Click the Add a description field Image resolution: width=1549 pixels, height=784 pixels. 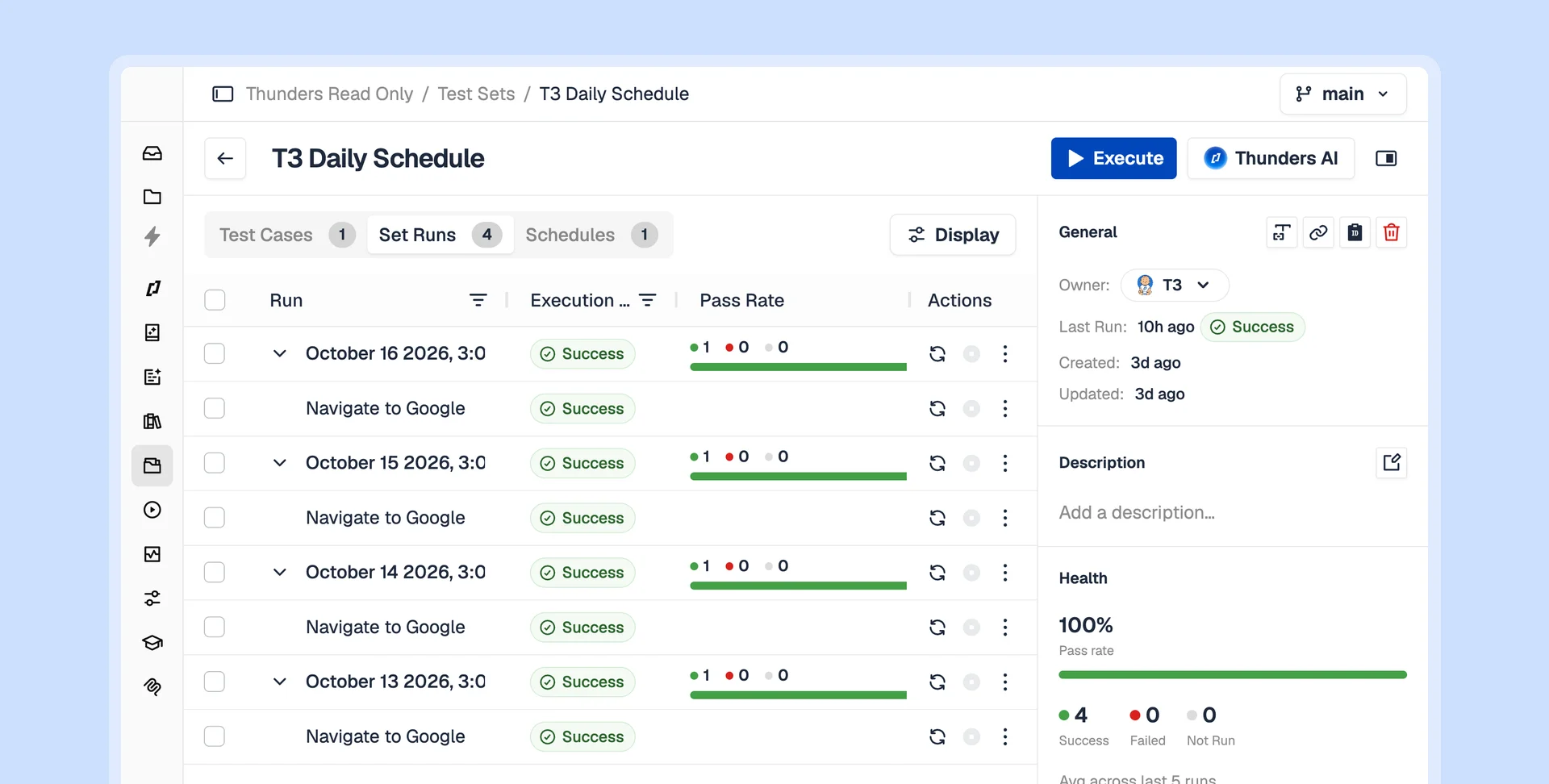(x=1137, y=512)
